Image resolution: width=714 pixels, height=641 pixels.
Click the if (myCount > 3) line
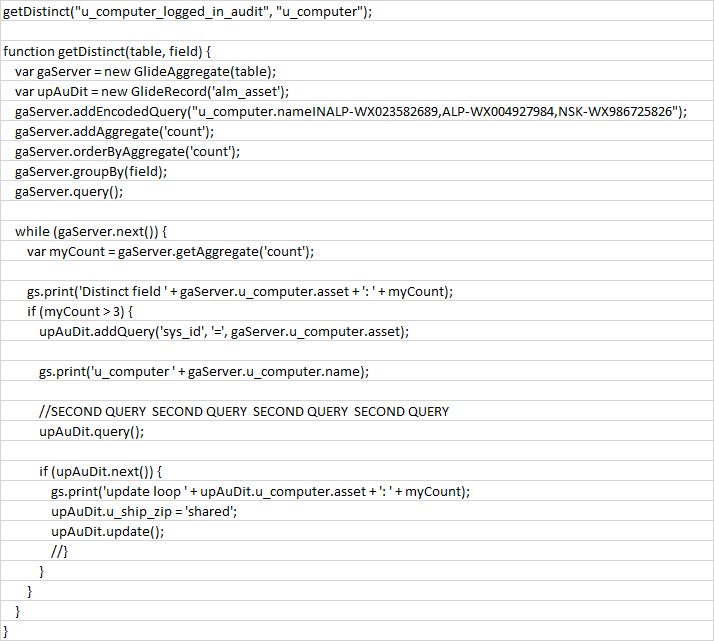(x=80, y=312)
